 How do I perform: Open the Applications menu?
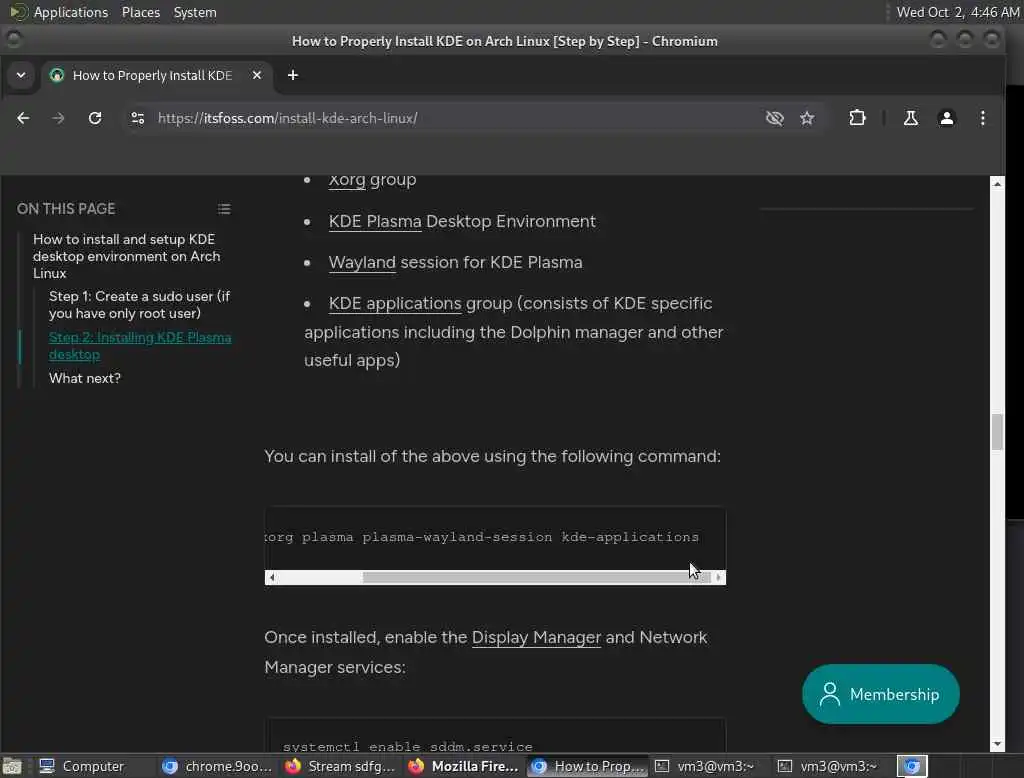60,12
